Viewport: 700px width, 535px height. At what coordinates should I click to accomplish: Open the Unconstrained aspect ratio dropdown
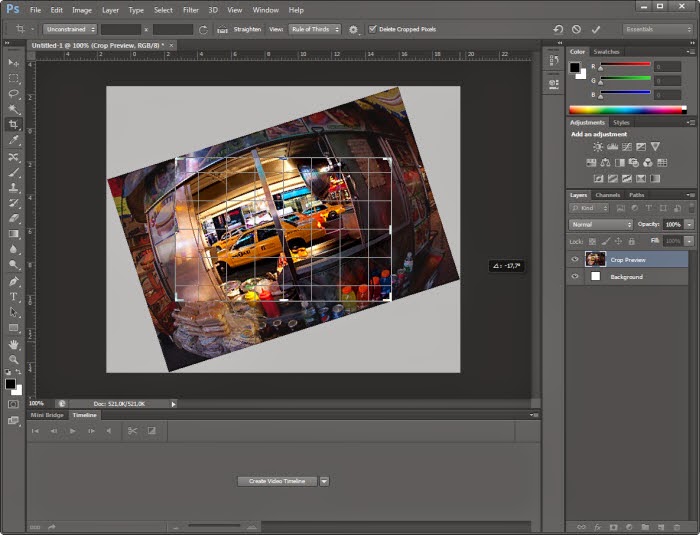pyautogui.click(x=70, y=29)
